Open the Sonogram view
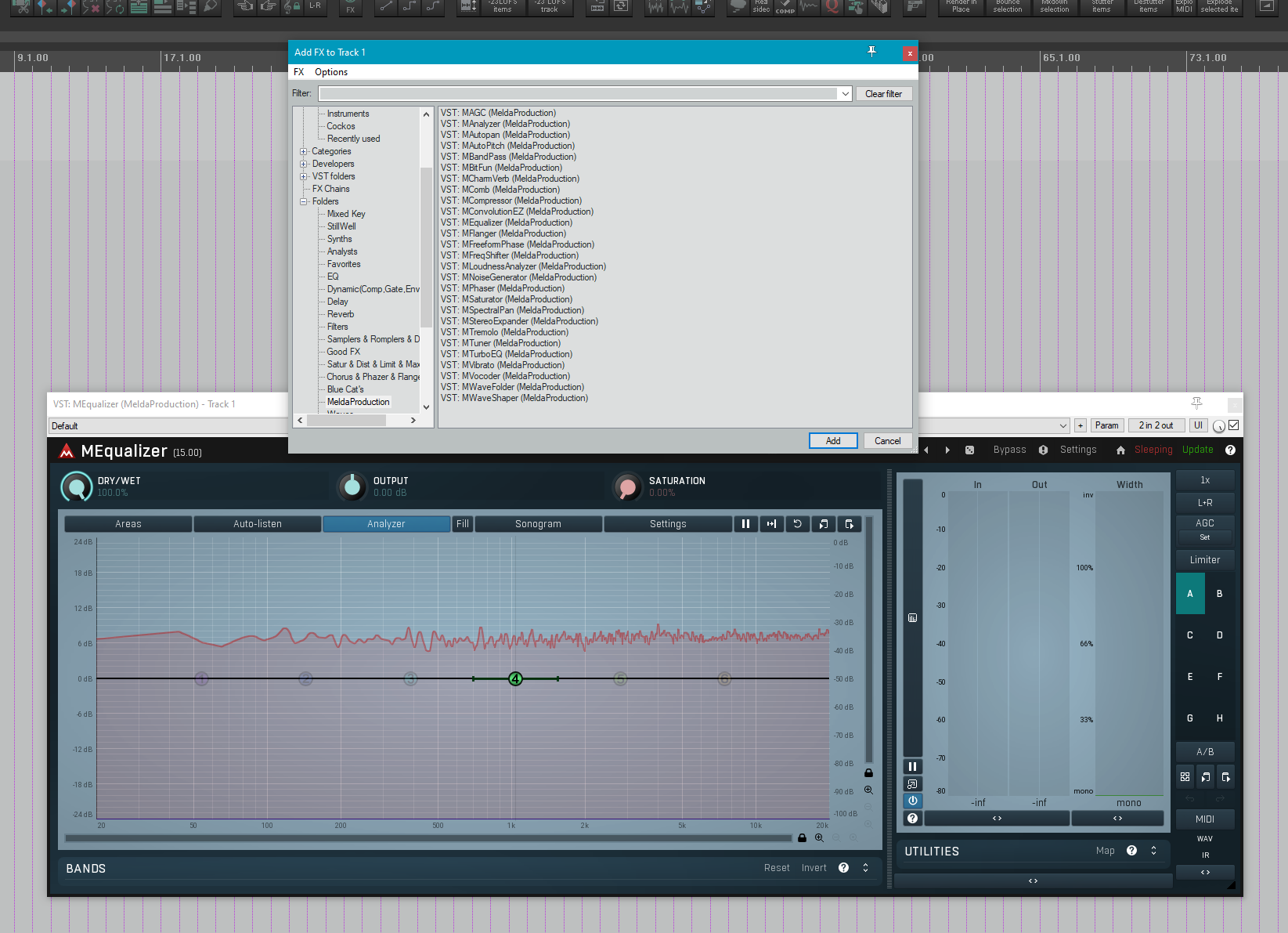The height and width of the screenshot is (933, 1288). 538,524
